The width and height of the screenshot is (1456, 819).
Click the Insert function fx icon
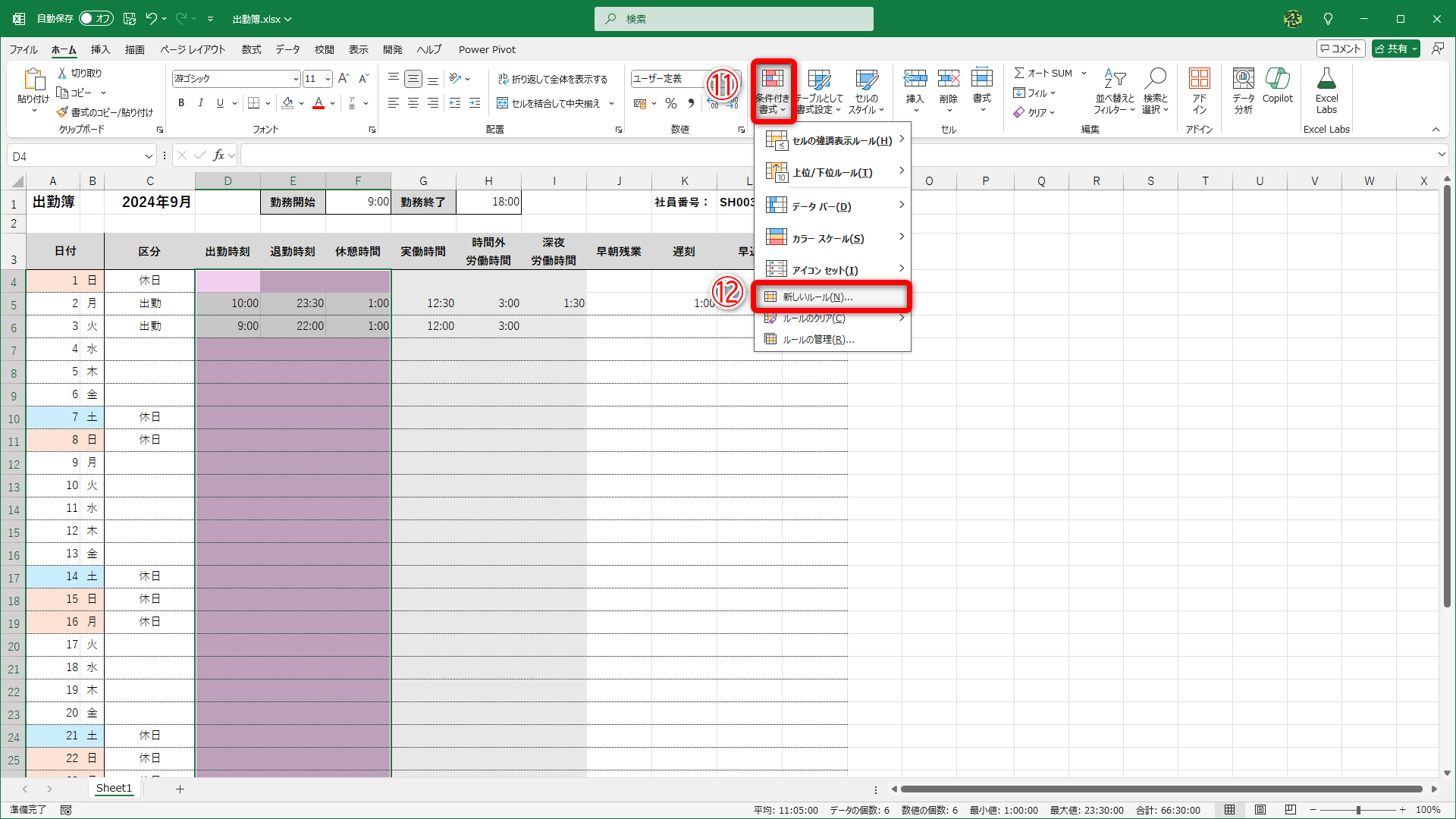pyautogui.click(x=218, y=155)
